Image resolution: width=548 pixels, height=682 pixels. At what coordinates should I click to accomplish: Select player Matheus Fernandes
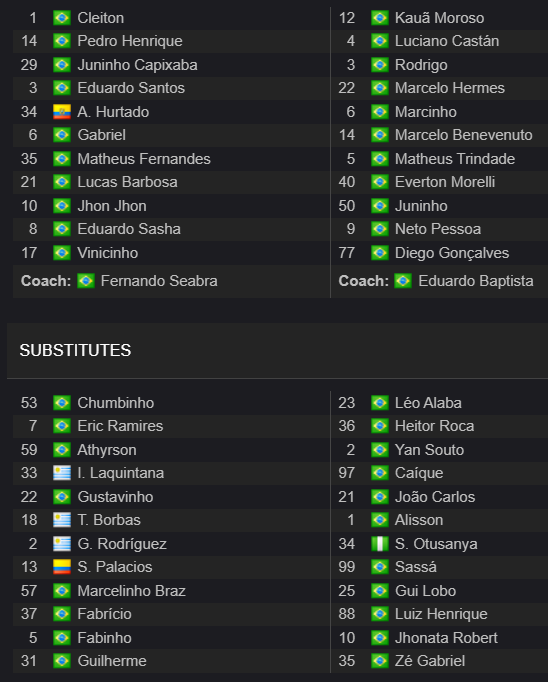pos(144,159)
